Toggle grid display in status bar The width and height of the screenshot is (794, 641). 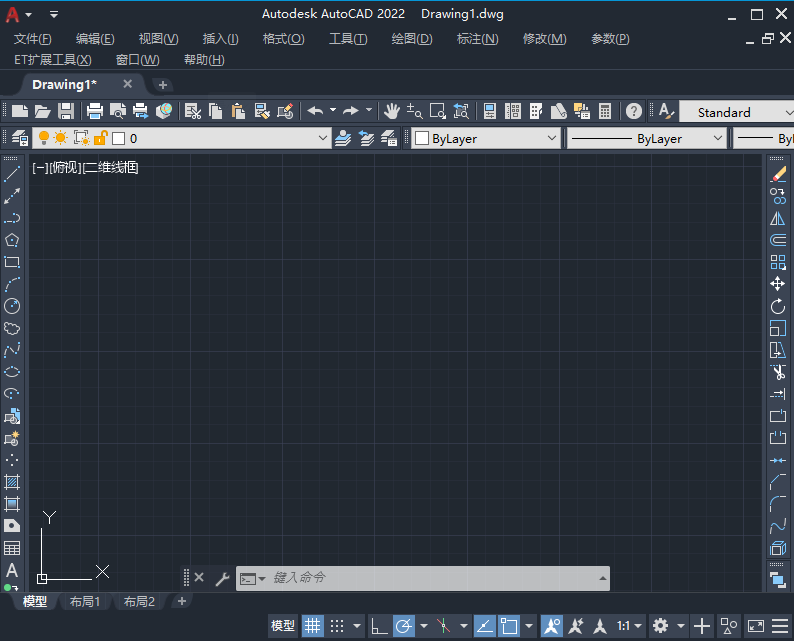coord(313,626)
